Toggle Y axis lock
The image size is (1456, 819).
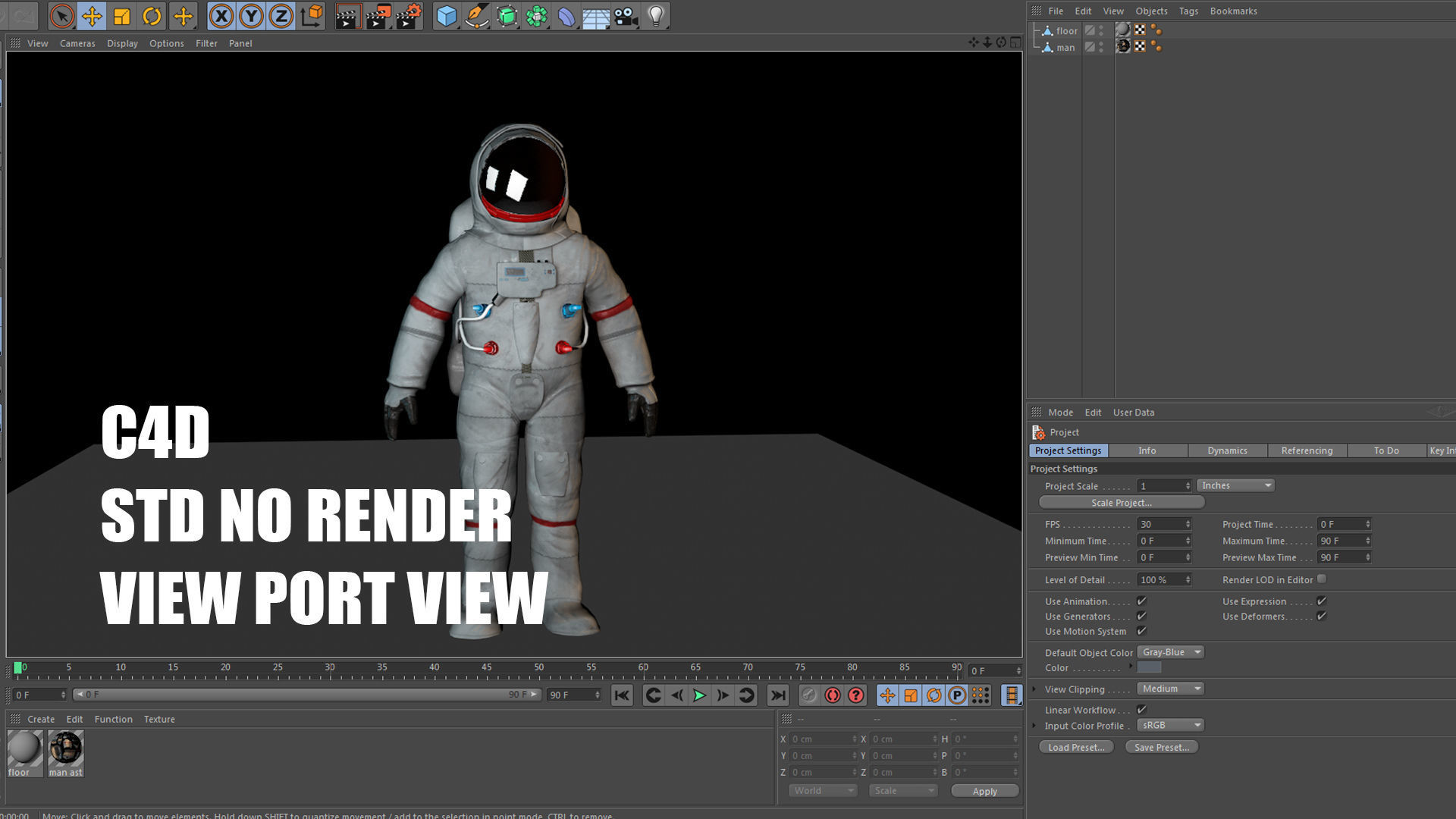pos(251,16)
